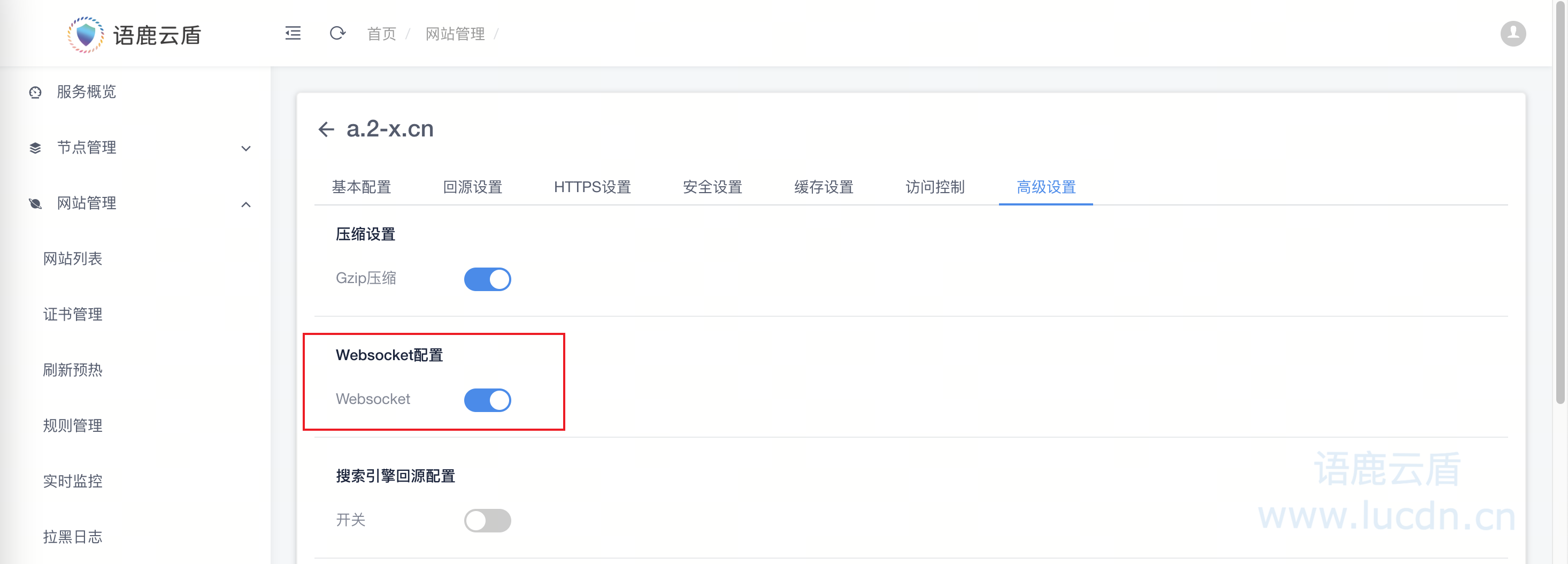Open the 缓存设置 tab
Screen dimensions: 1568x564
pyautogui.click(x=823, y=187)
